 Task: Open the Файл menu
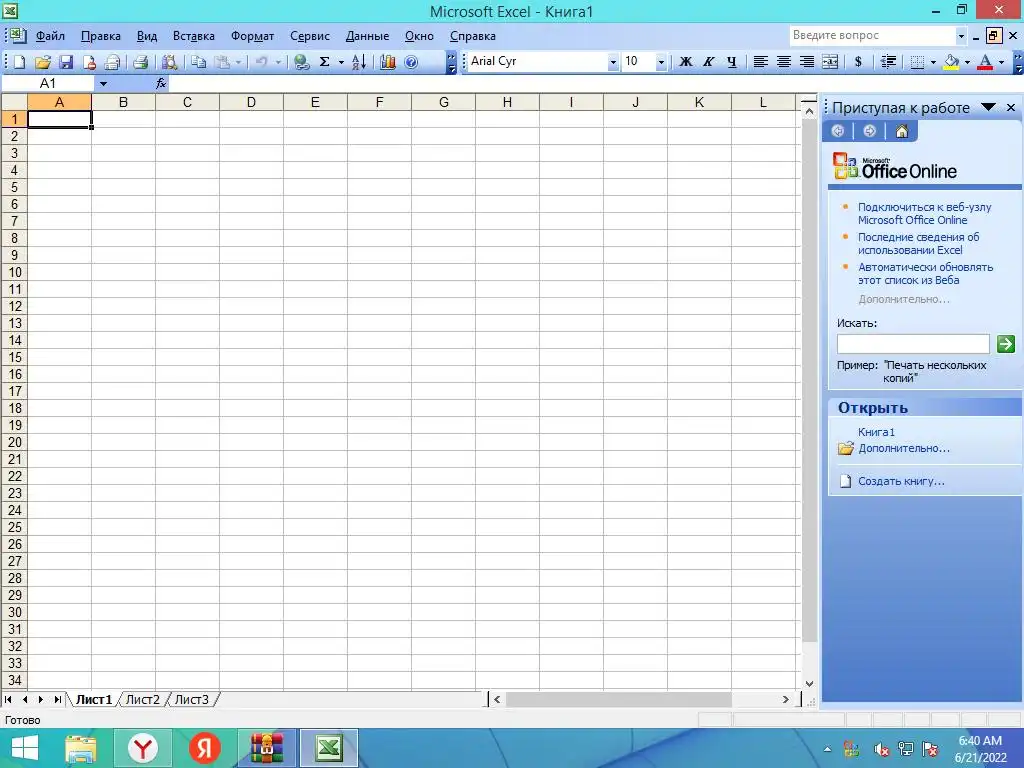[50, 36]
